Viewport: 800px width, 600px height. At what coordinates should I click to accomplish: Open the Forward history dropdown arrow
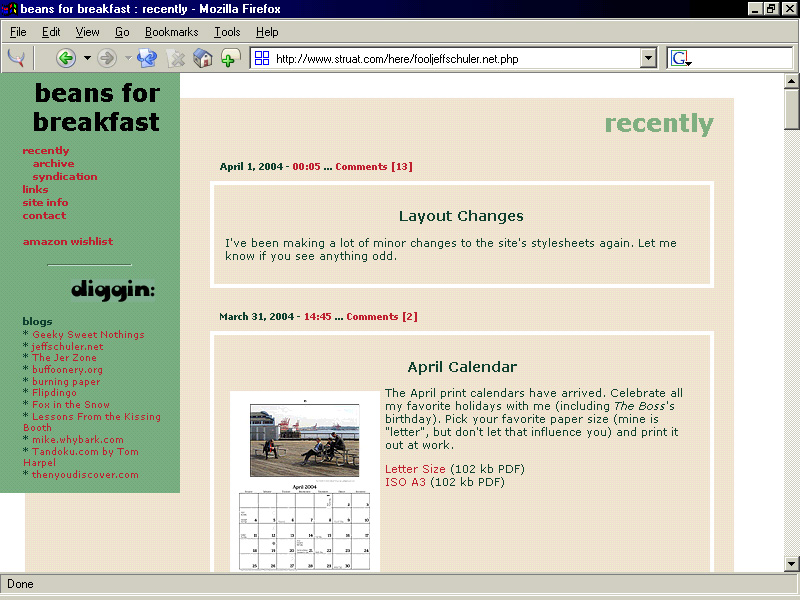coord(127,58)
